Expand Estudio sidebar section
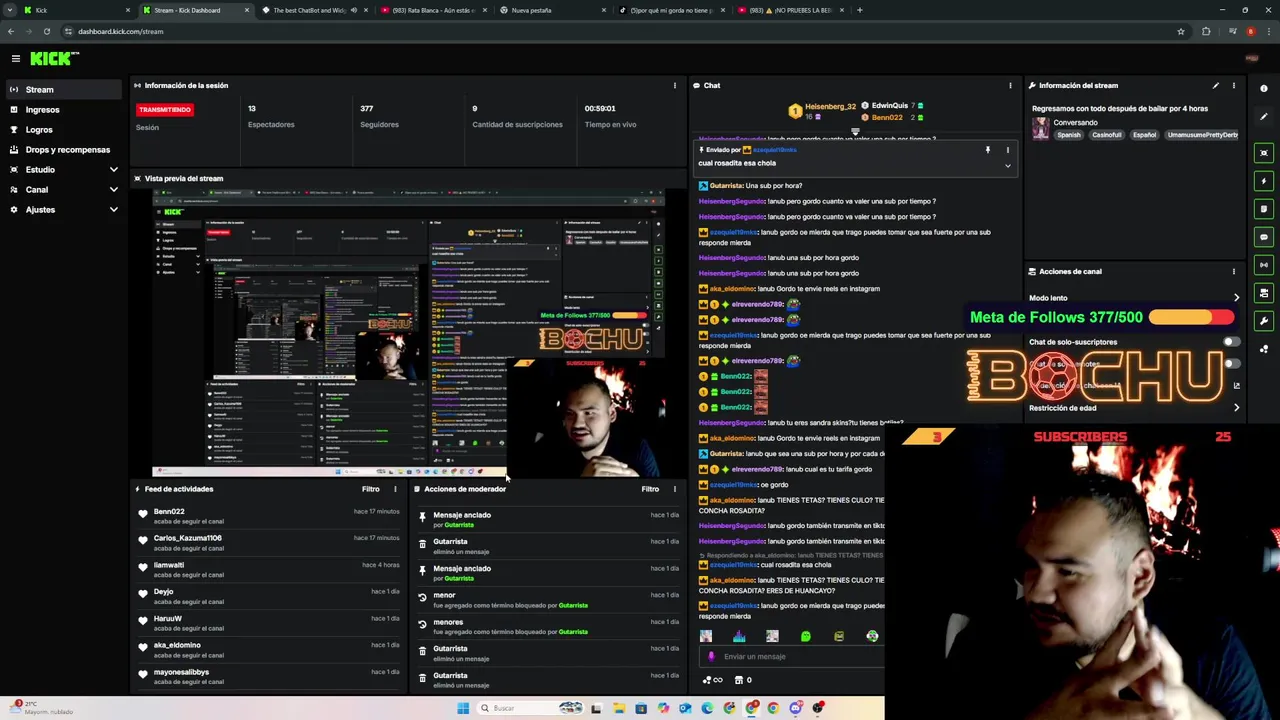The height and width of the screenshot is (720, 1280). [113, 169]
